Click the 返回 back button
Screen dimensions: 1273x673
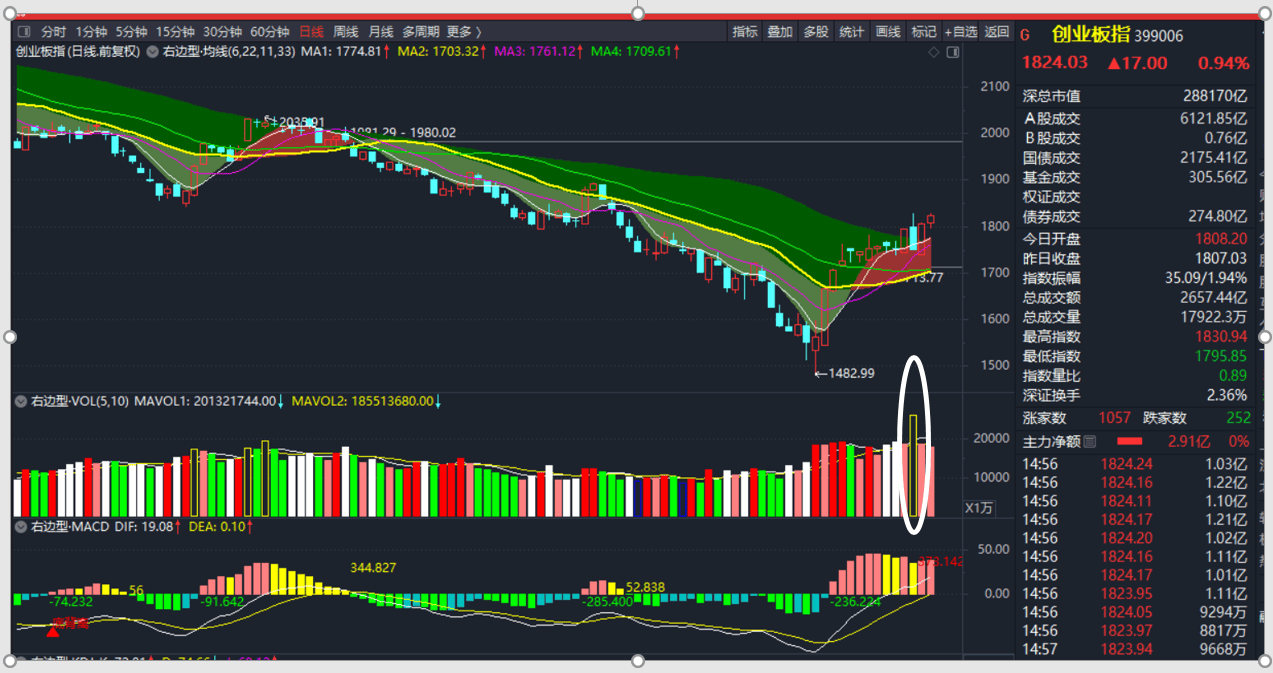[x=997, y=32]
